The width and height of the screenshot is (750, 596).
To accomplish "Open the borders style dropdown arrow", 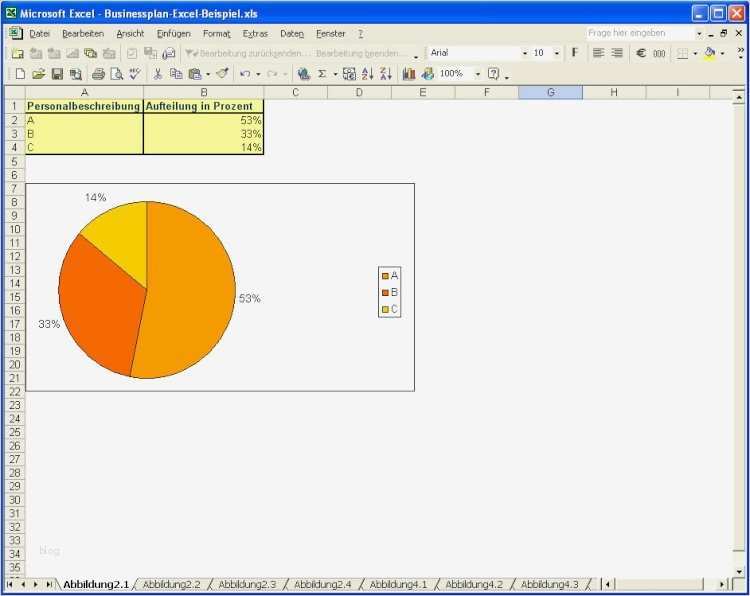I will pyautogui.click(x=695, y=53).
